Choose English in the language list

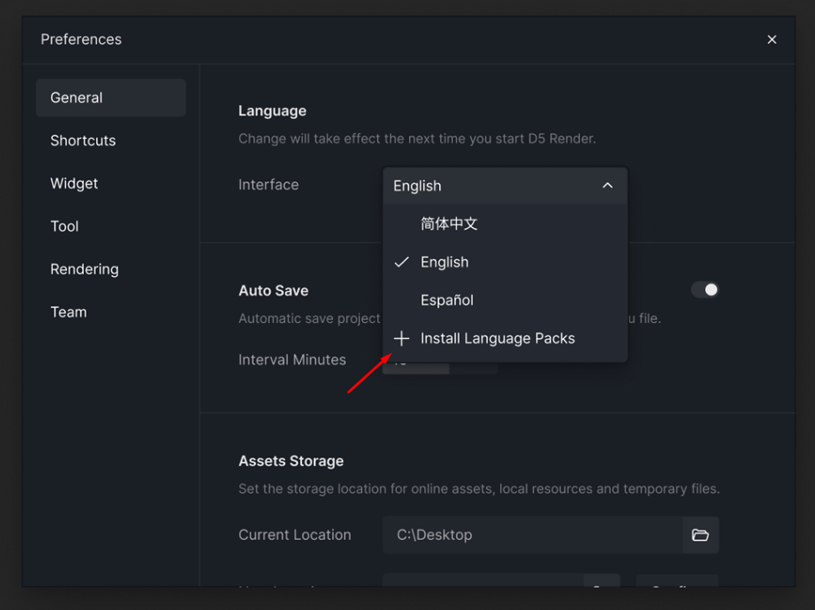pos(505,262)
